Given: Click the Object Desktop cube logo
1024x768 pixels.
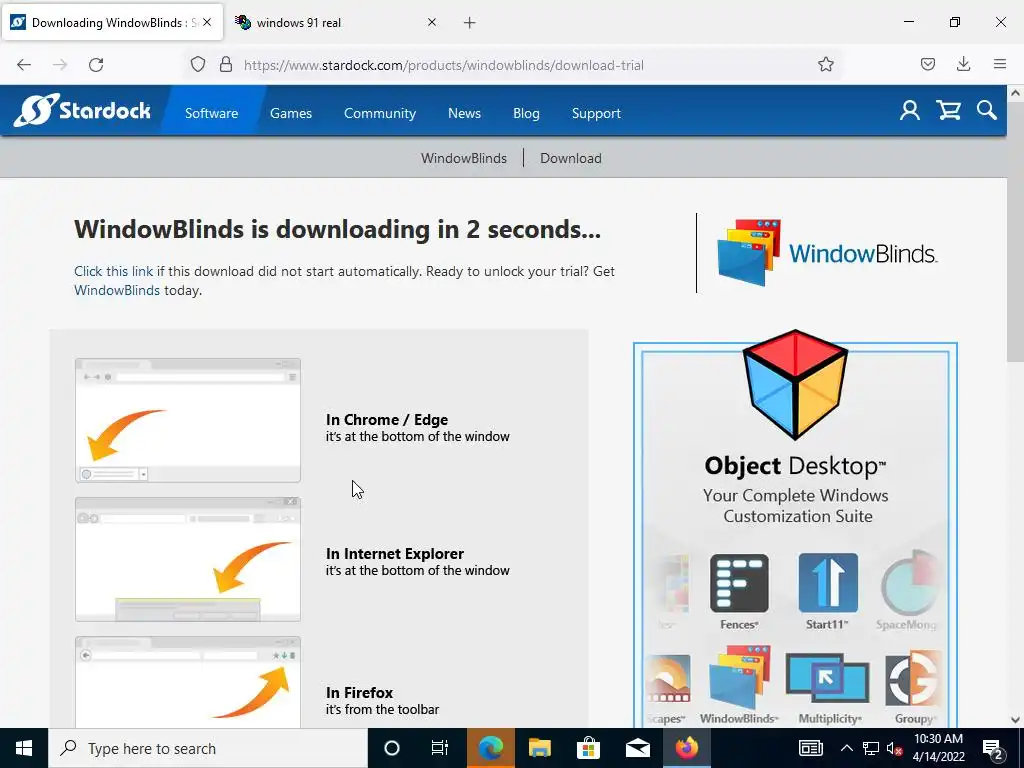Looking at the screenshot, I should (x=795, y=384).
